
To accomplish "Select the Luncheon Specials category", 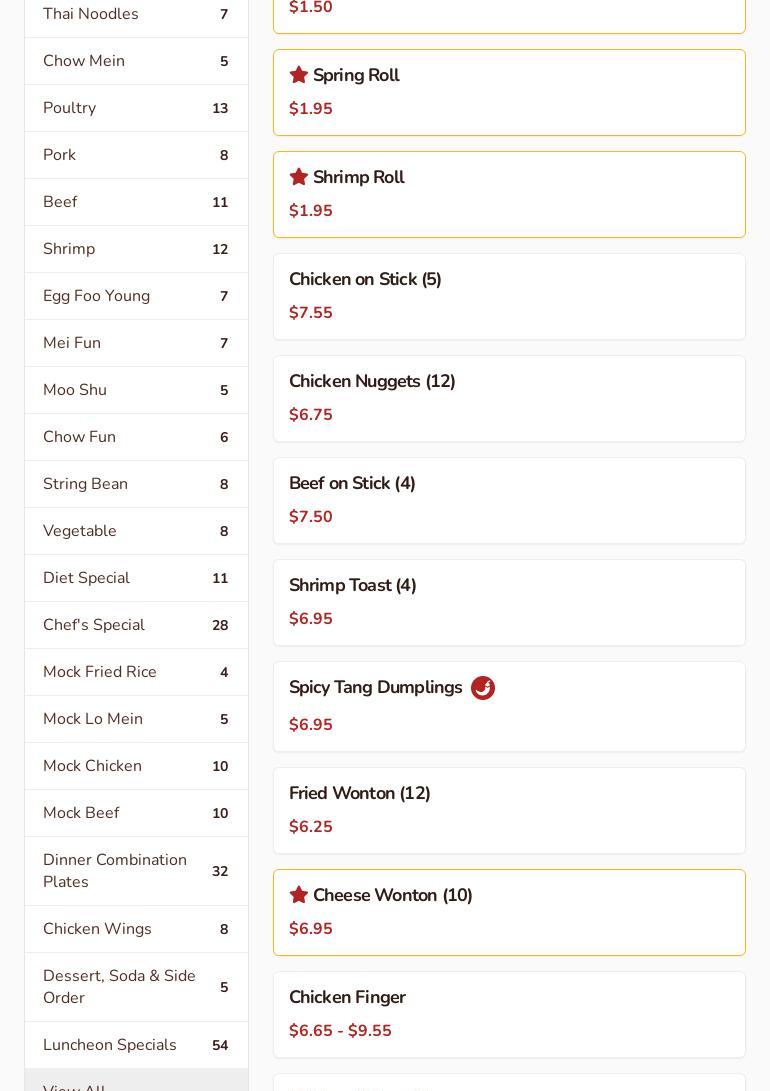I will (136, 1045).
